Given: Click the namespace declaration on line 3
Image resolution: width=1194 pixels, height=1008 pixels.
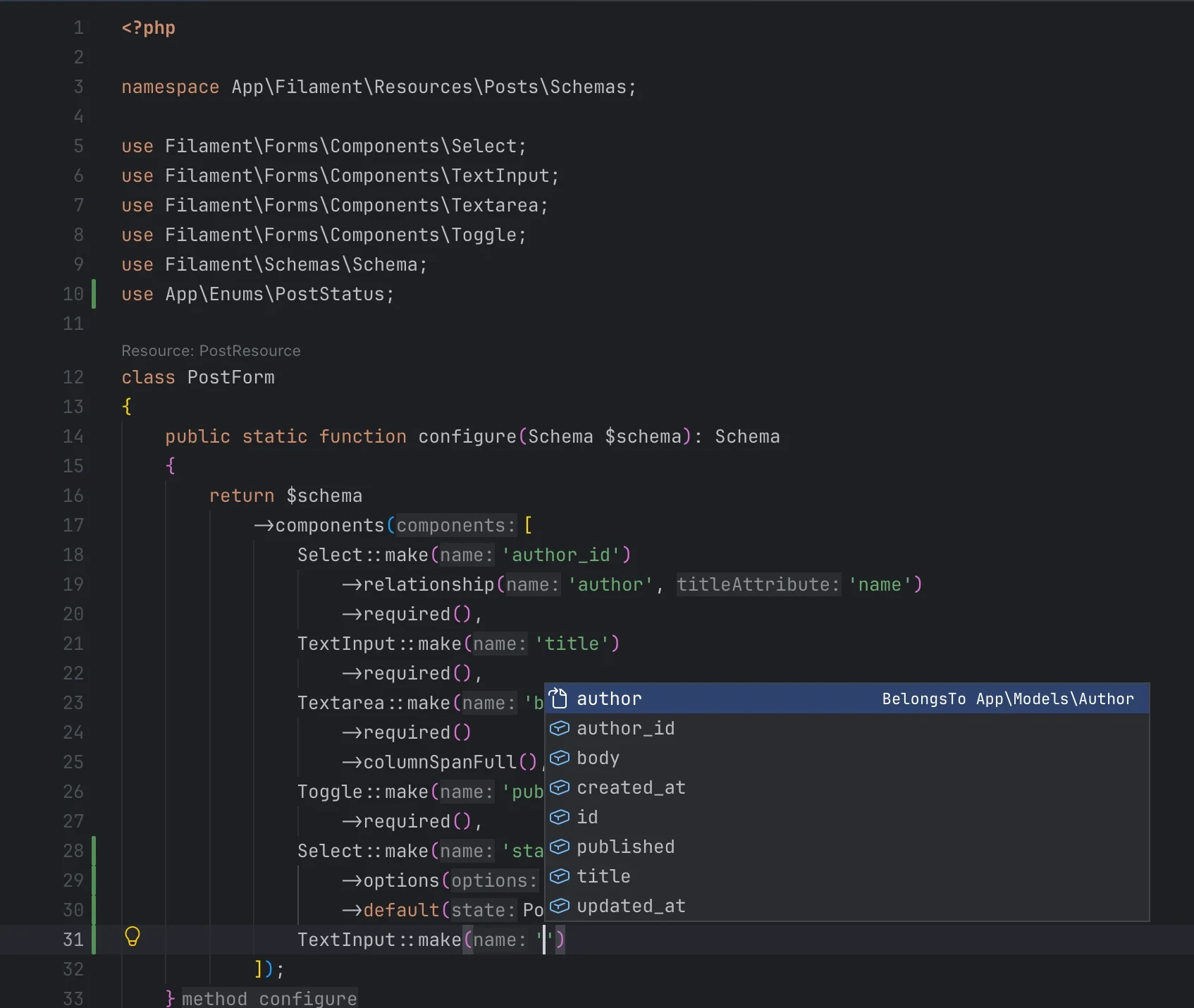Looking at the screenshot, I should click(x=378, y=87).
